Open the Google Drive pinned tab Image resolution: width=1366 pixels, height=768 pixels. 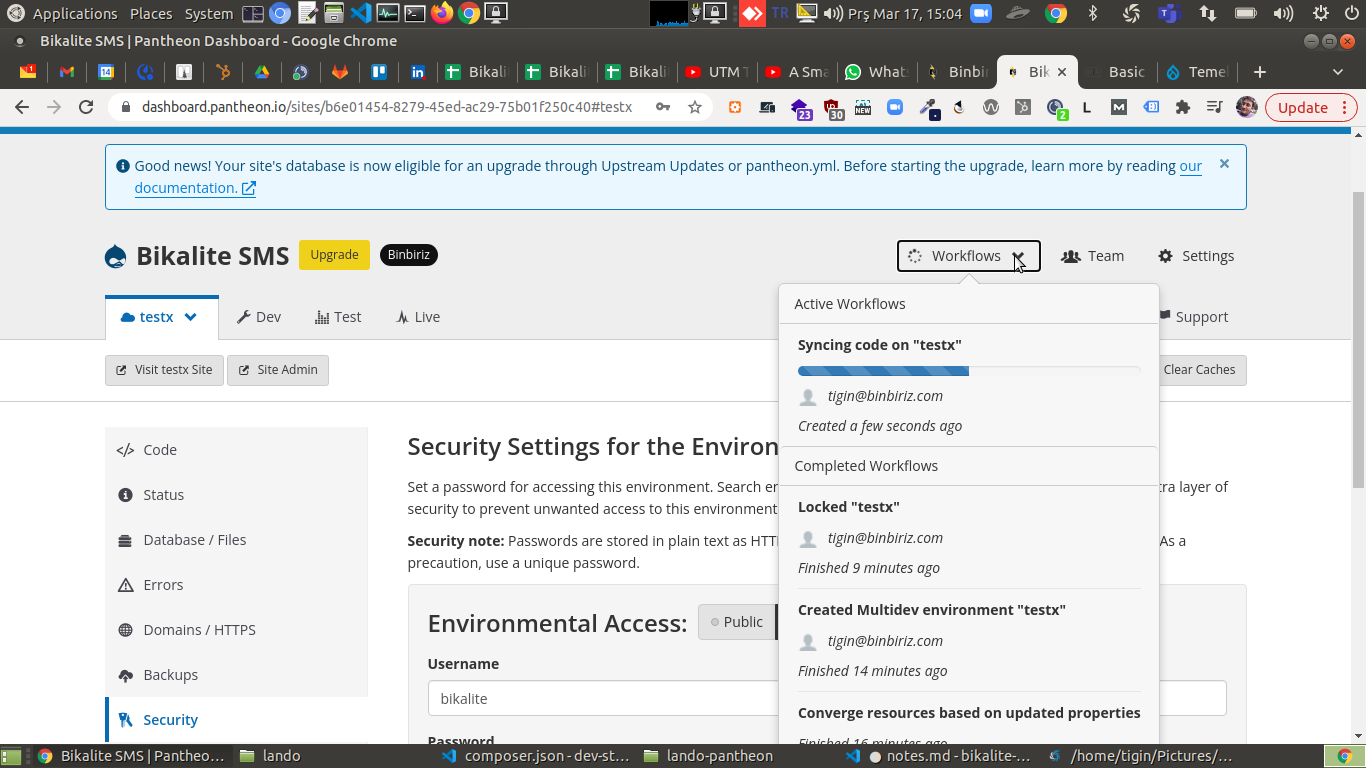(262, 72)
